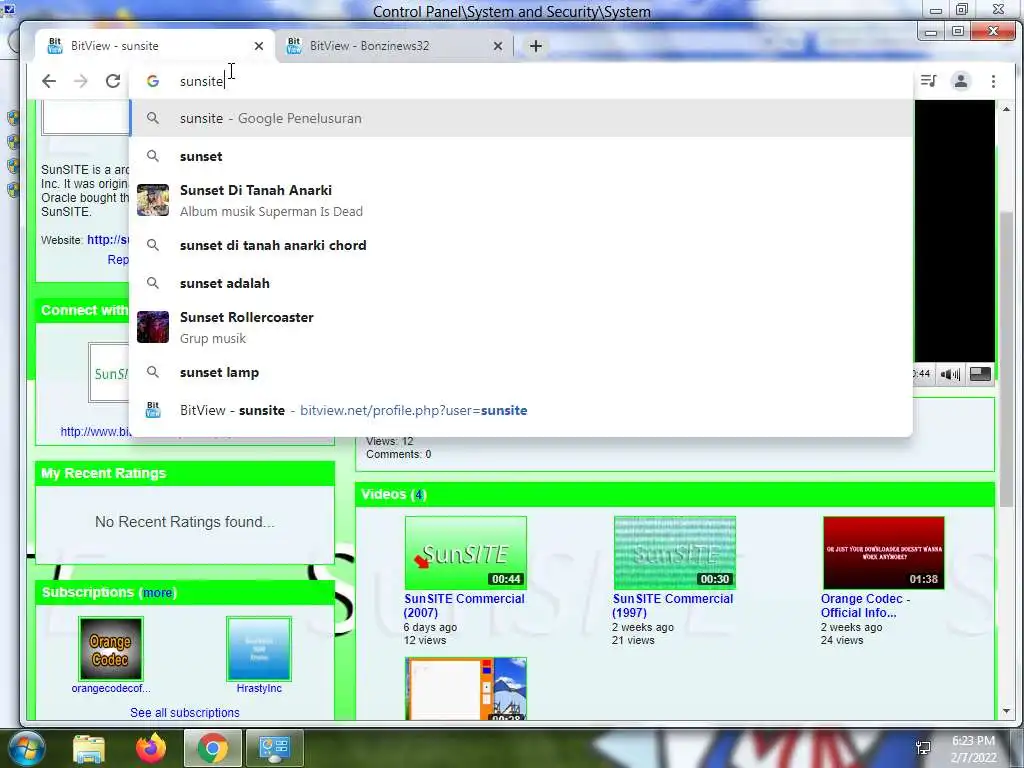Select the BitView - sunsite tab
The height and width of the screenshot is (768, 1024).
click(x=153, y=46)
